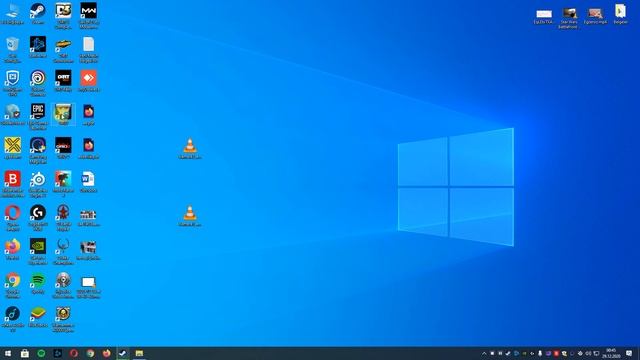Launch the AnyDesk shortcut
Image resolution: width=640 pixels, height=360 pixels.
[x=89, y=80]
